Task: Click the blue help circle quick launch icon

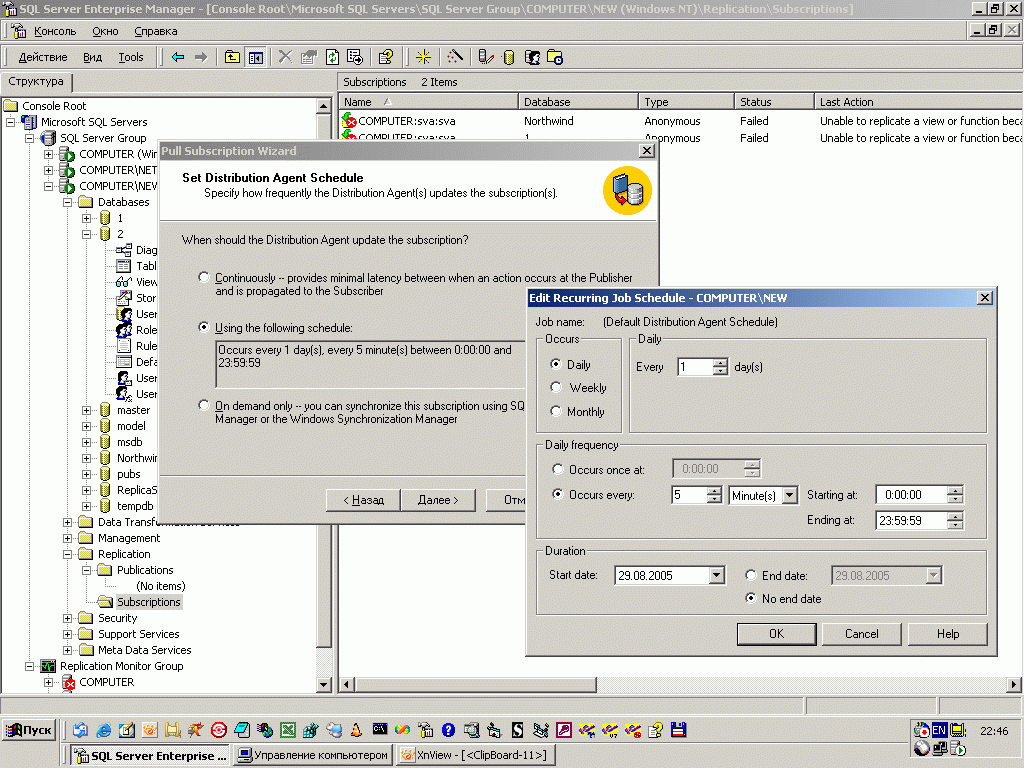Action: click(x=448, y=730)
